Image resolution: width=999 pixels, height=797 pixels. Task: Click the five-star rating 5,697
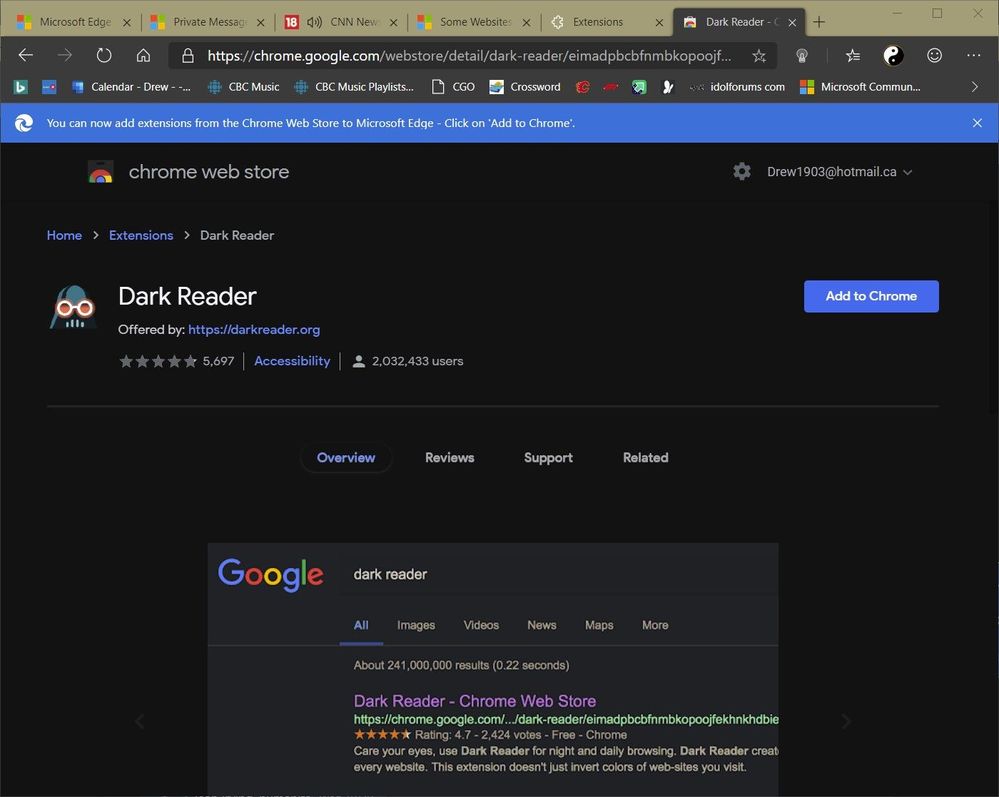click(x=176, y=361)
